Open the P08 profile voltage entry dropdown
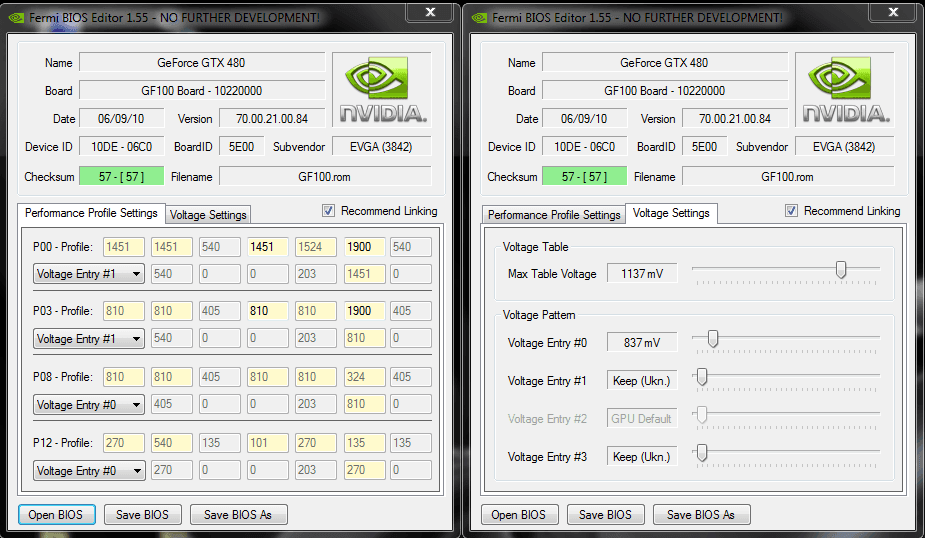The width and height of the screenshot is (925, 538). (x=89, y=405)
